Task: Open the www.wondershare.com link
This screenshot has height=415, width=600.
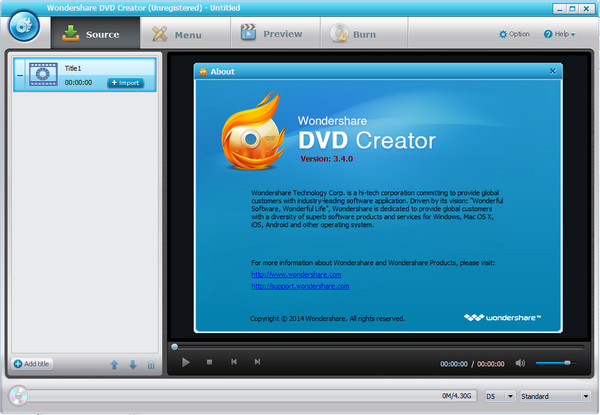Action: [296, 274]
